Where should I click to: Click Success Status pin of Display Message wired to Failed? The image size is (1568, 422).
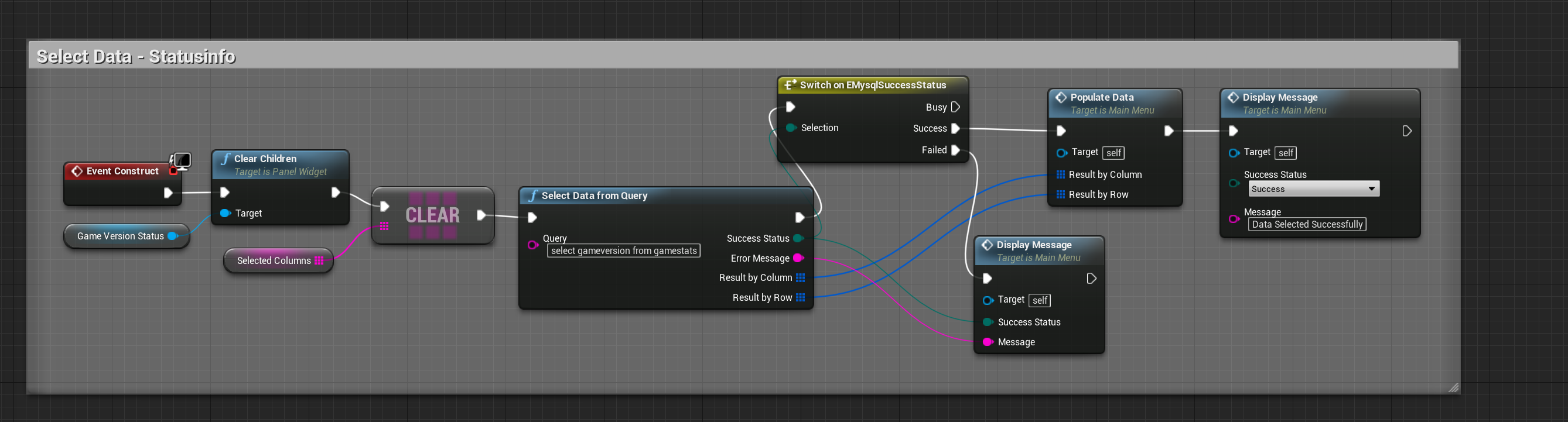[x=988, y=322]
